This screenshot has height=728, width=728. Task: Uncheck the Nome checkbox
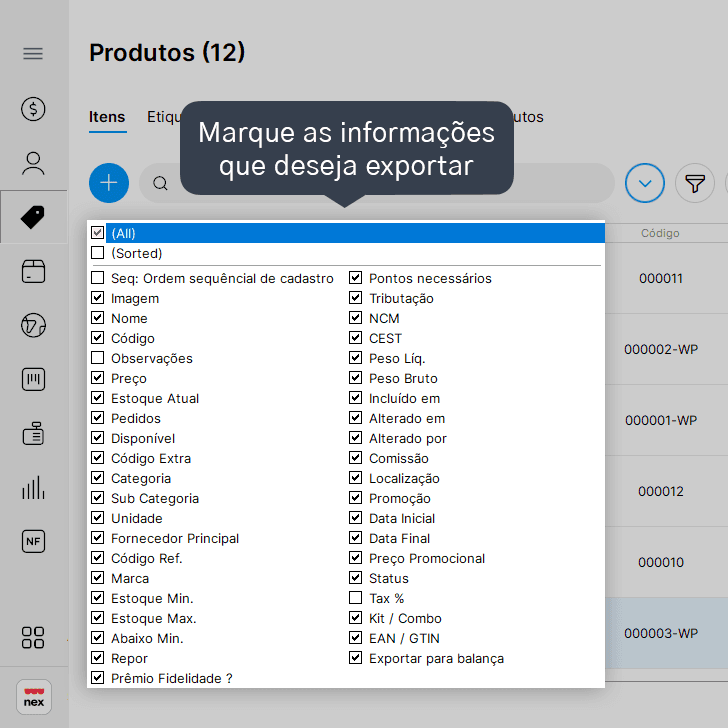98,318
